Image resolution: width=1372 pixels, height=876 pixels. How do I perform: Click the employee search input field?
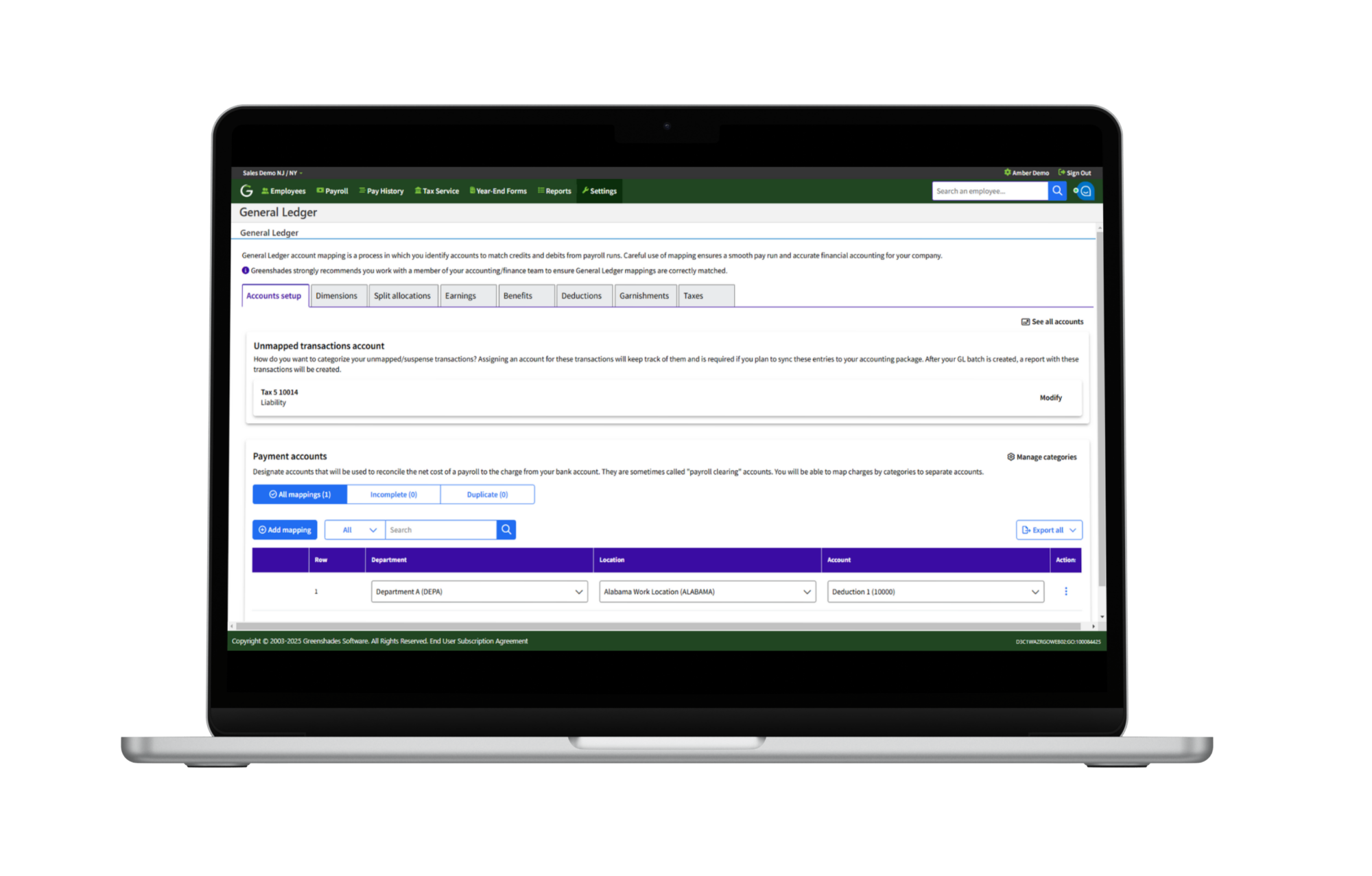[986, 192]
